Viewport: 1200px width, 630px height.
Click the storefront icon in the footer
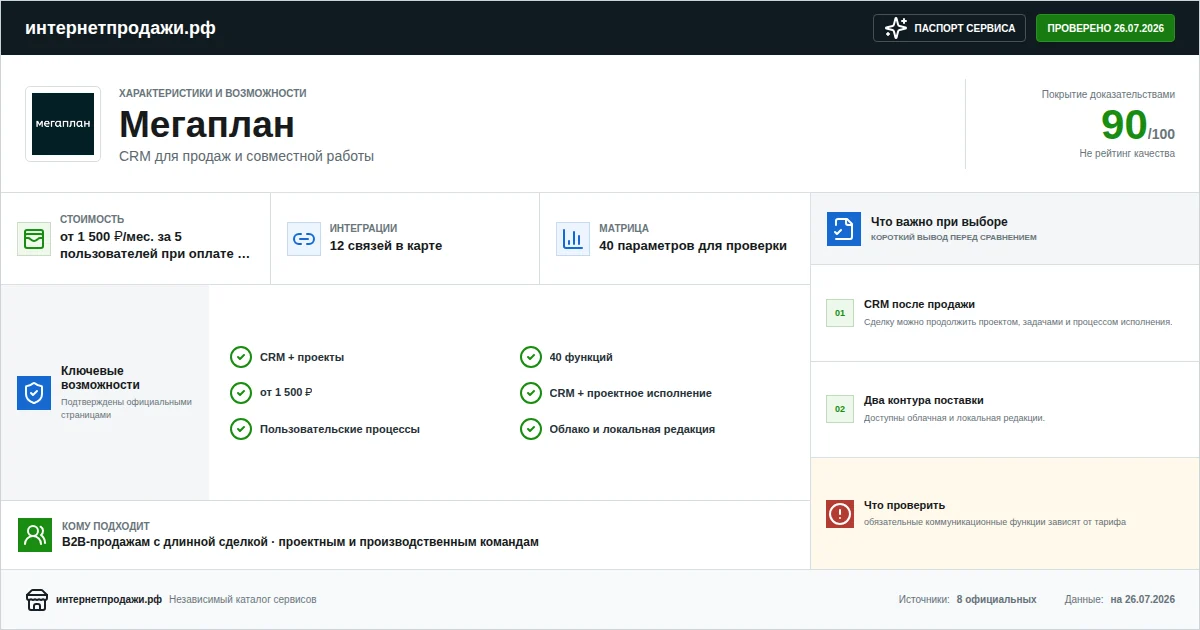pyautogui.click(x=37, y=599)
